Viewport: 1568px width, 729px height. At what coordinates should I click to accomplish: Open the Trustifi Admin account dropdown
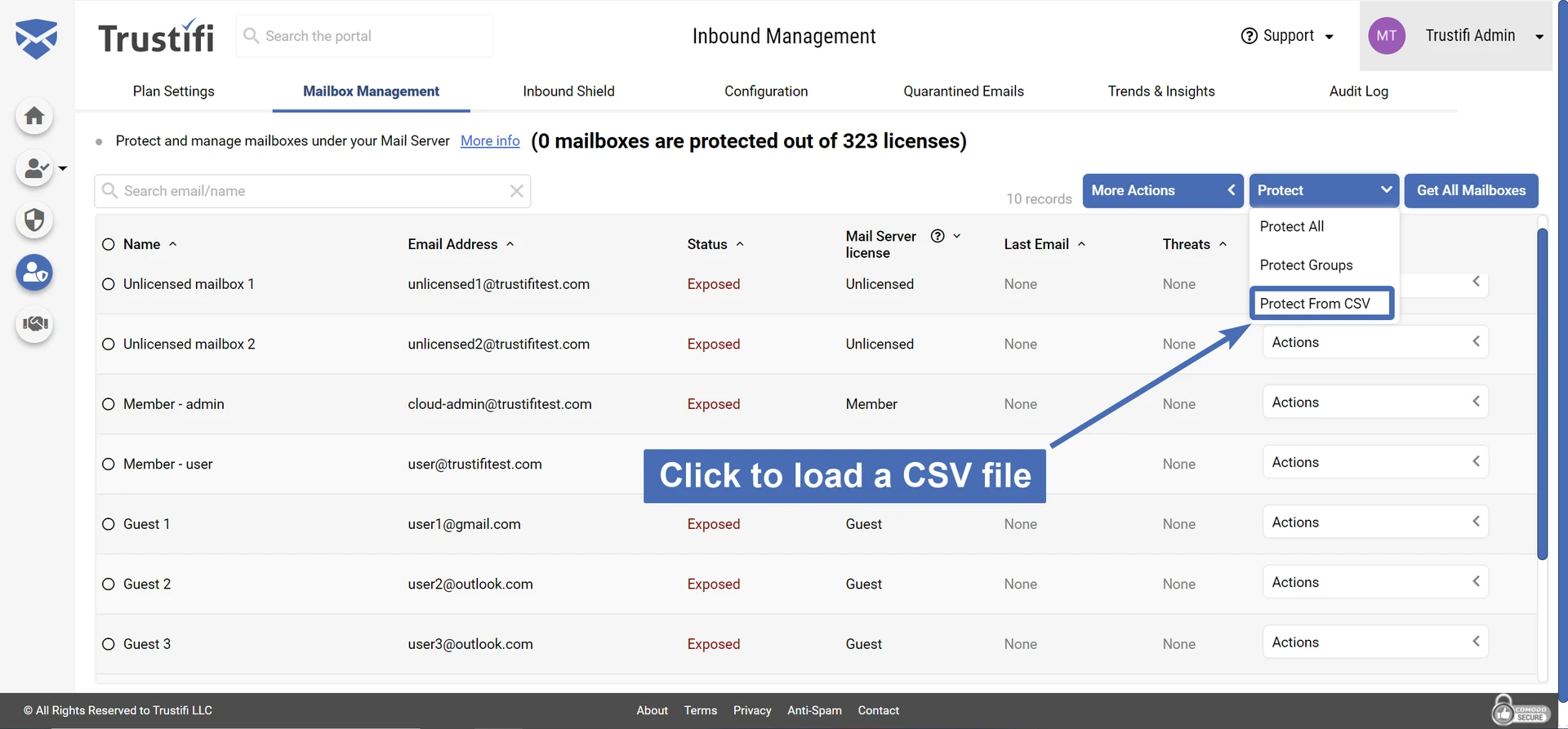[x=1456, y=36]
